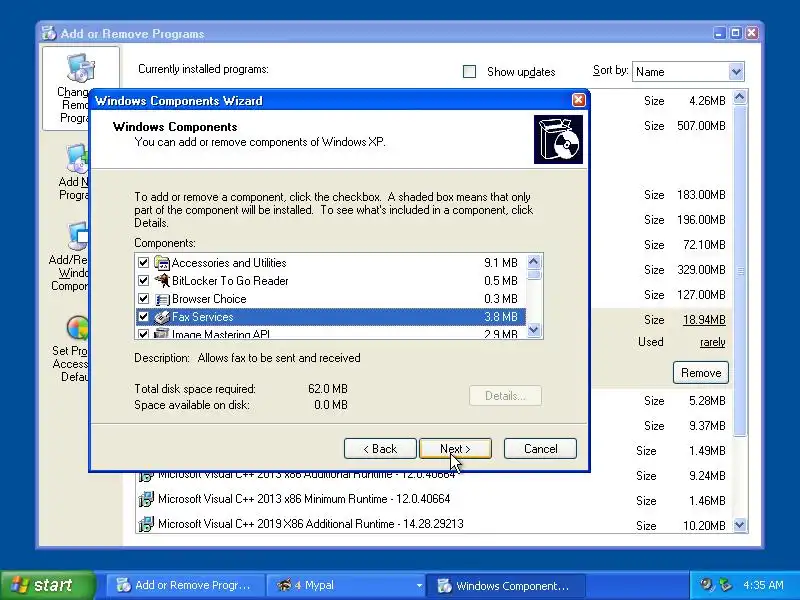
Task: Click the programs list scrollbar thumb
Action: 740,271
